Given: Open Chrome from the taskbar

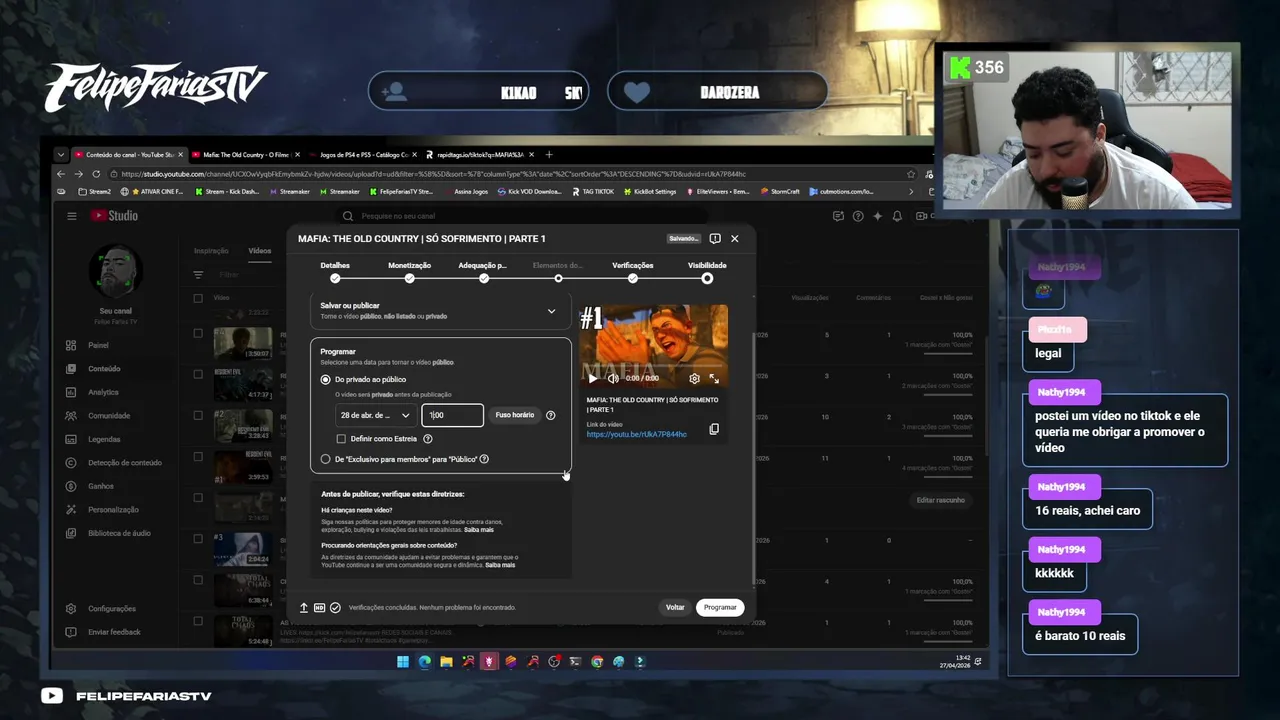Looking at the screenshot, I should pyautogui.click(x=597, y=661).
